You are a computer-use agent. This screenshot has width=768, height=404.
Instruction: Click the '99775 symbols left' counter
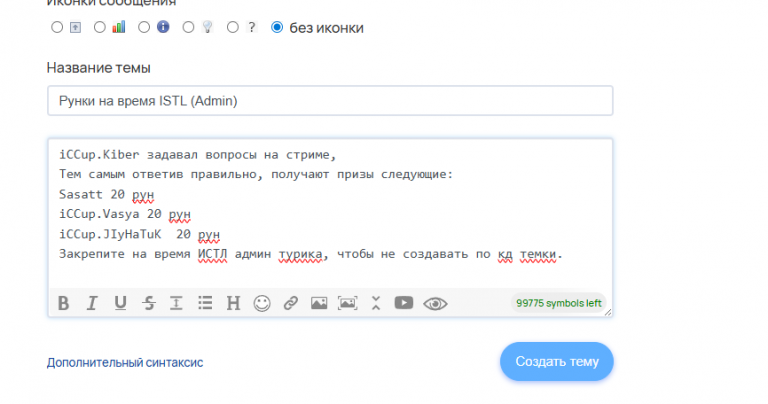click(558, 303)
